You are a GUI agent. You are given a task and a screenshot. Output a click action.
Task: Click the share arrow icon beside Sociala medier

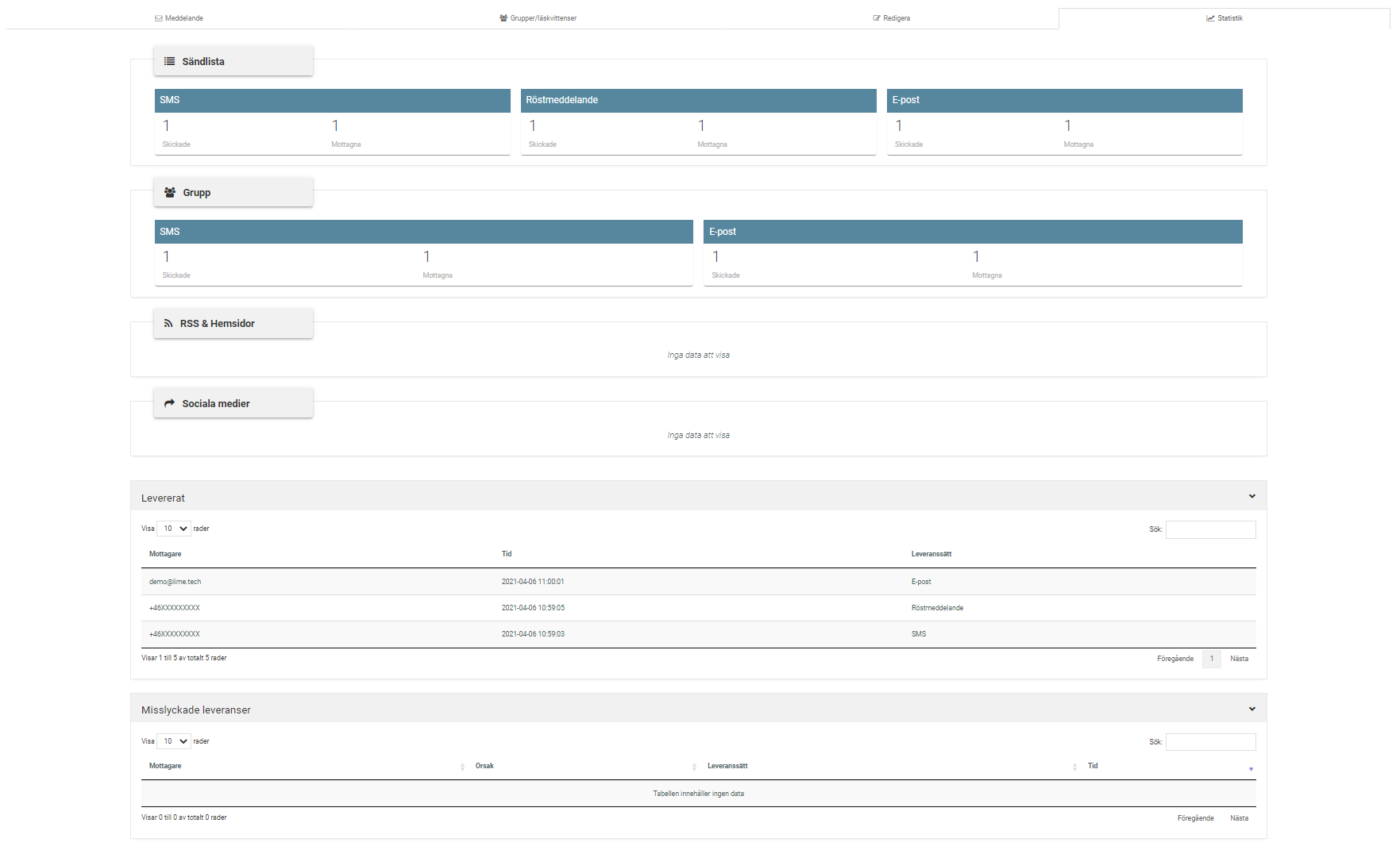[169, 403]
